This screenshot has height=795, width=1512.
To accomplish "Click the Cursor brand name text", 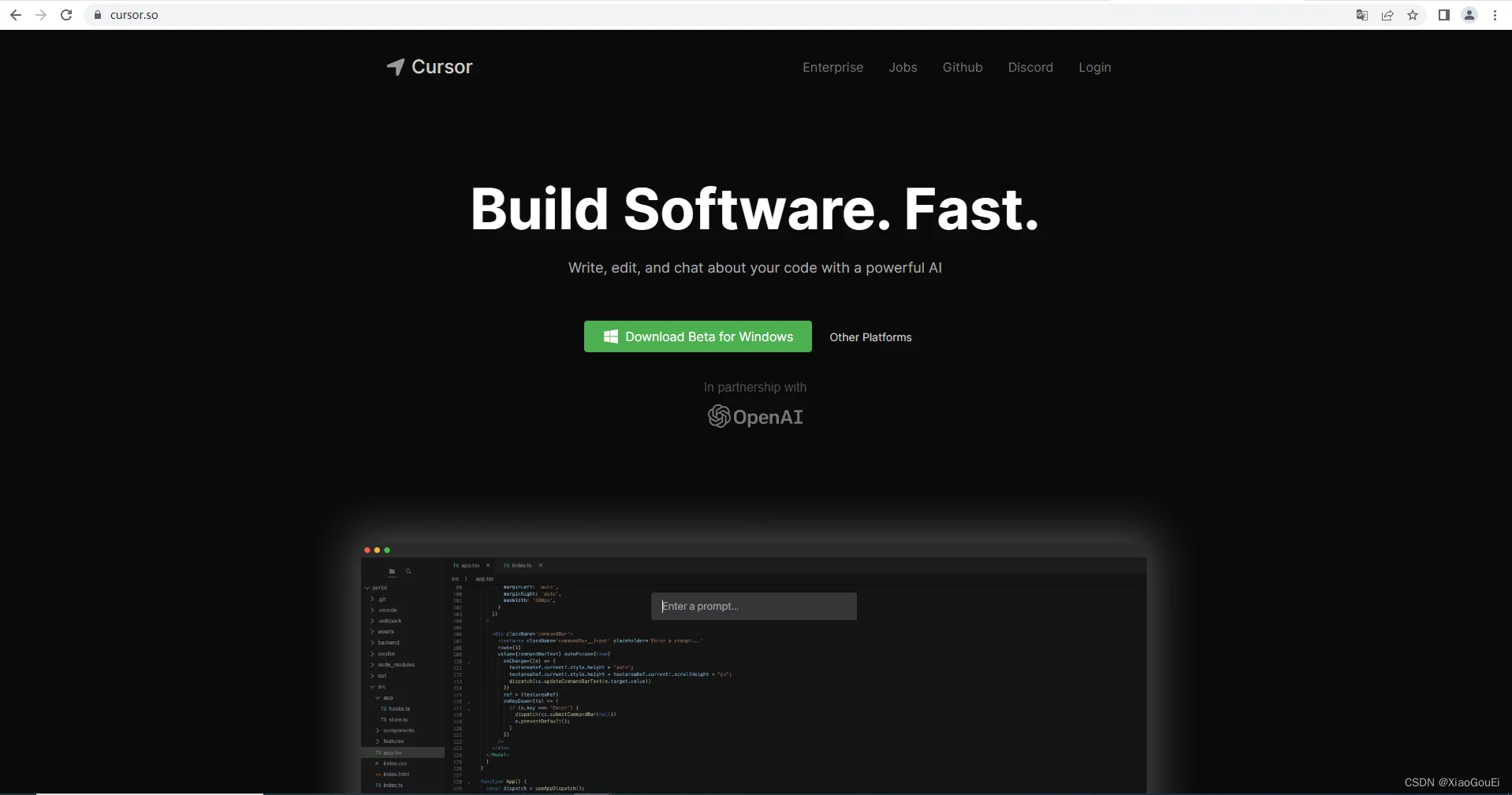I will (442, 67).
